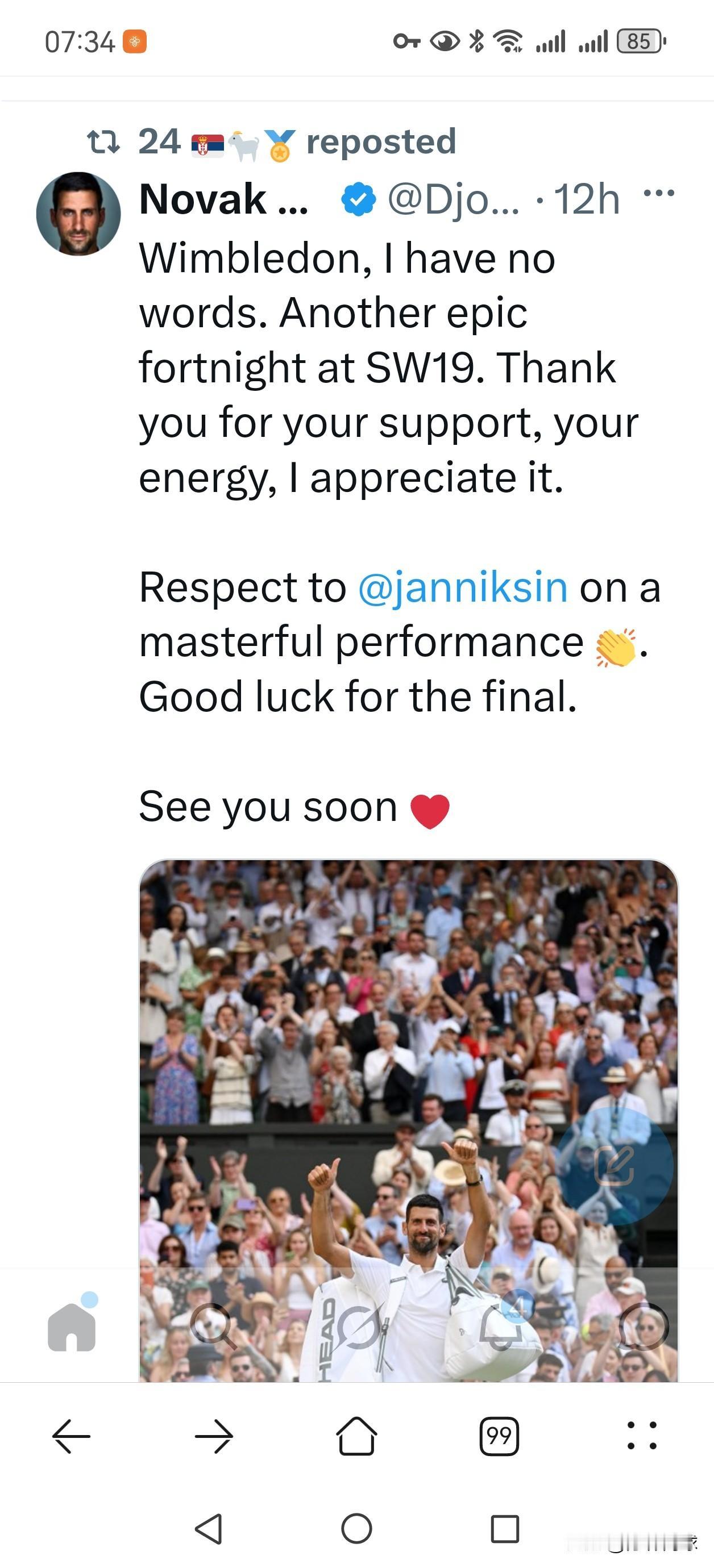Click the Novak display name
714x1568 pixels.
pyautogui.click(x=223, y=199)
